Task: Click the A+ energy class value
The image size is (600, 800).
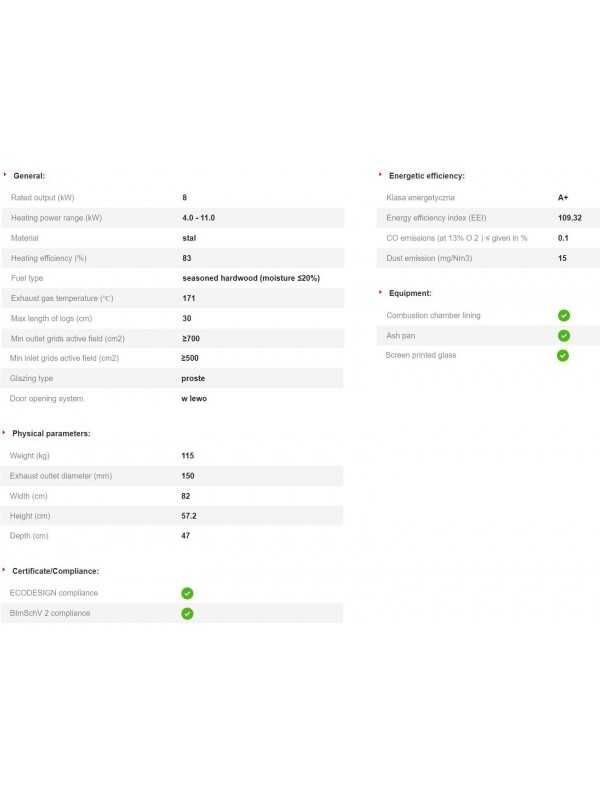Action: point(563,198)
